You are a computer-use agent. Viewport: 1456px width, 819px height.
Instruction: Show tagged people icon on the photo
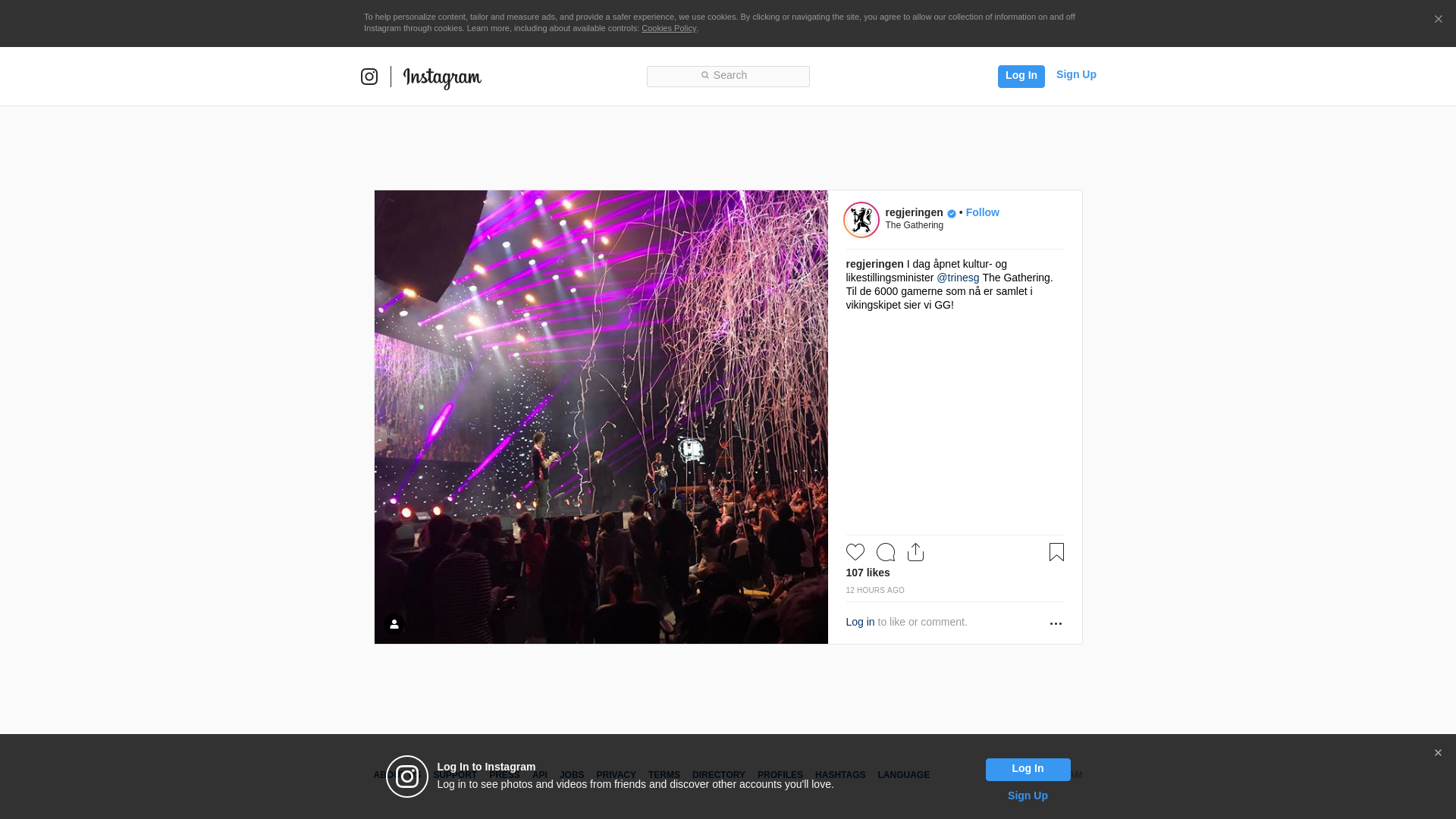click(x=394, y=624)
